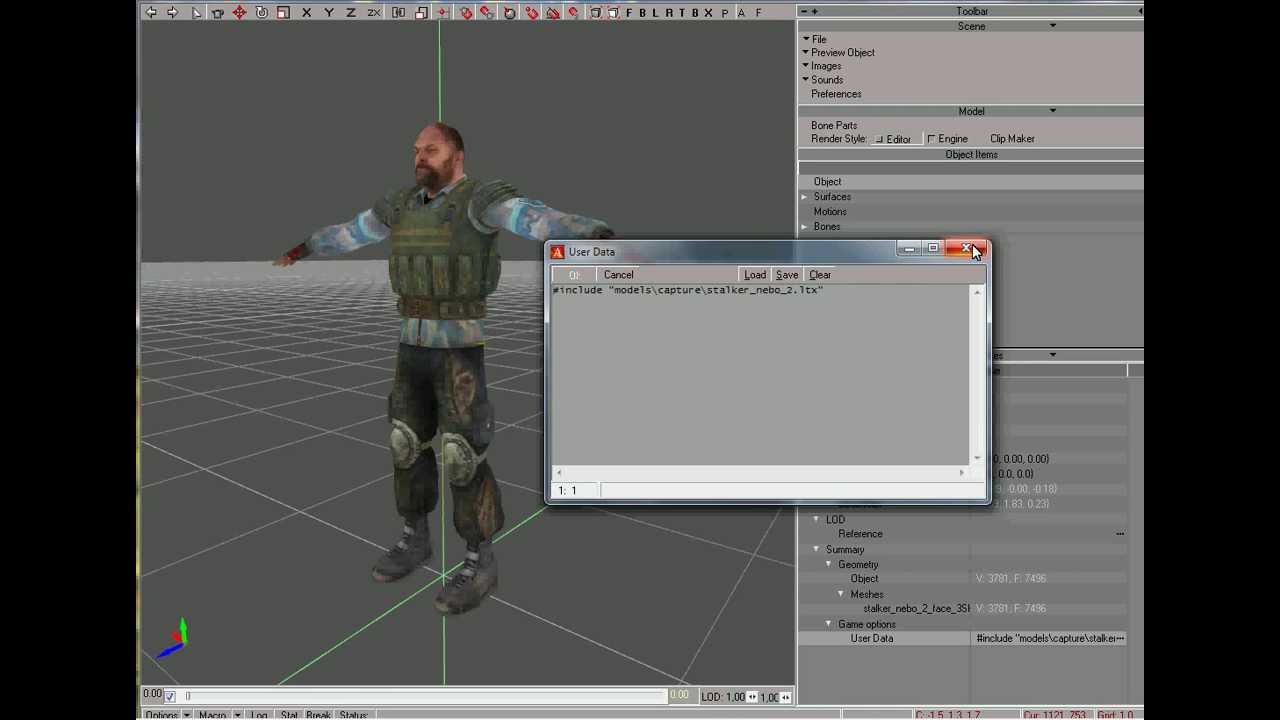Select the ZX plane constraint
This screenshot has height=720, width=1280.
[x=374, y=12]
